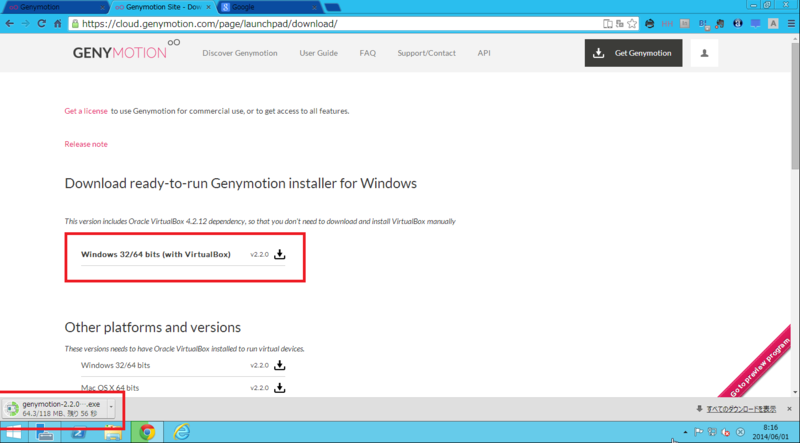This screenshot has height=443, width=800.
Task: Click the Action Center flag icon
Action: [x=698, y=432]
